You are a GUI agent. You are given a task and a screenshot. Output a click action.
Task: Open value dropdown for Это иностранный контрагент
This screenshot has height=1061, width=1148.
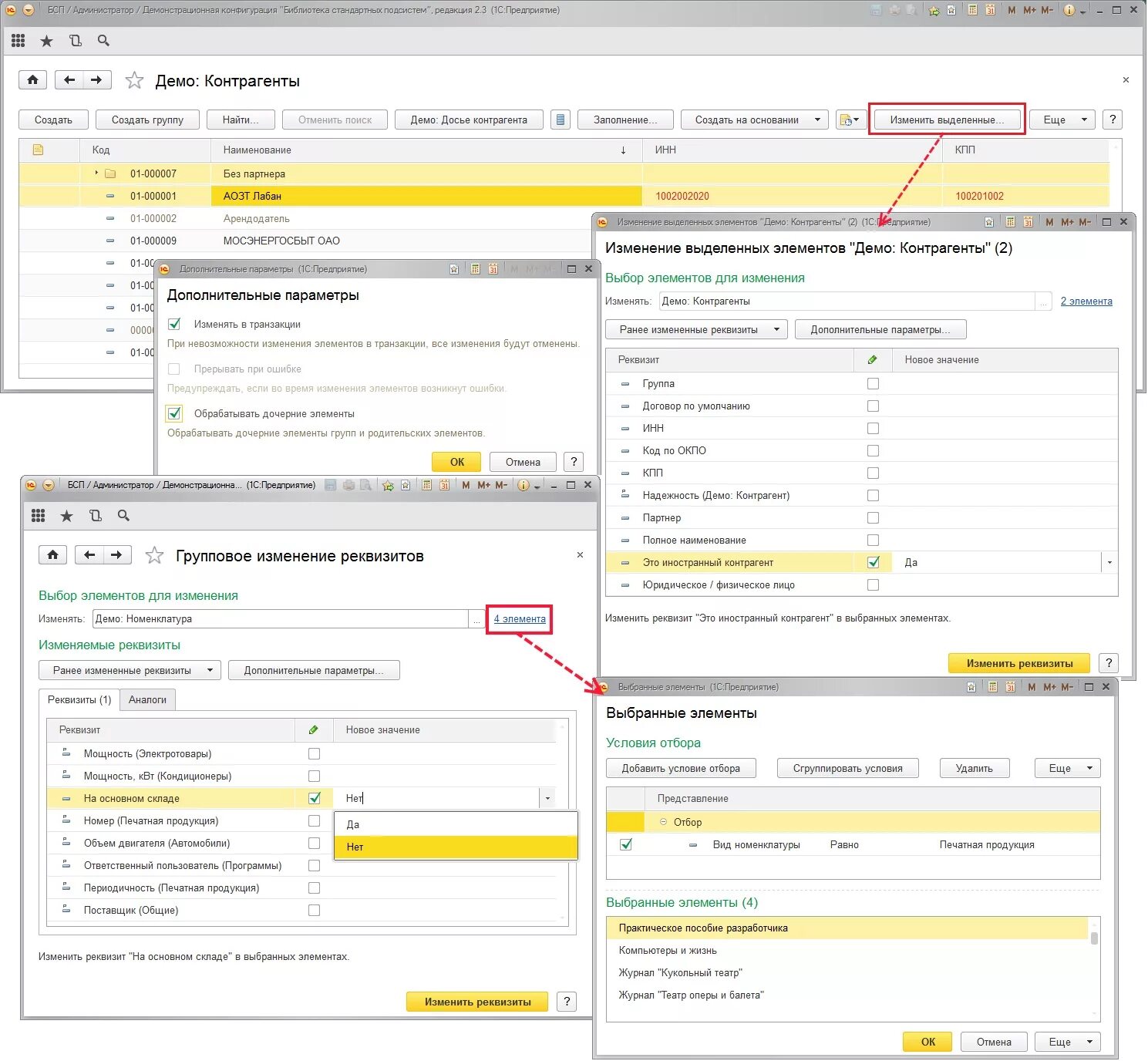click(x=1109, y=562)
